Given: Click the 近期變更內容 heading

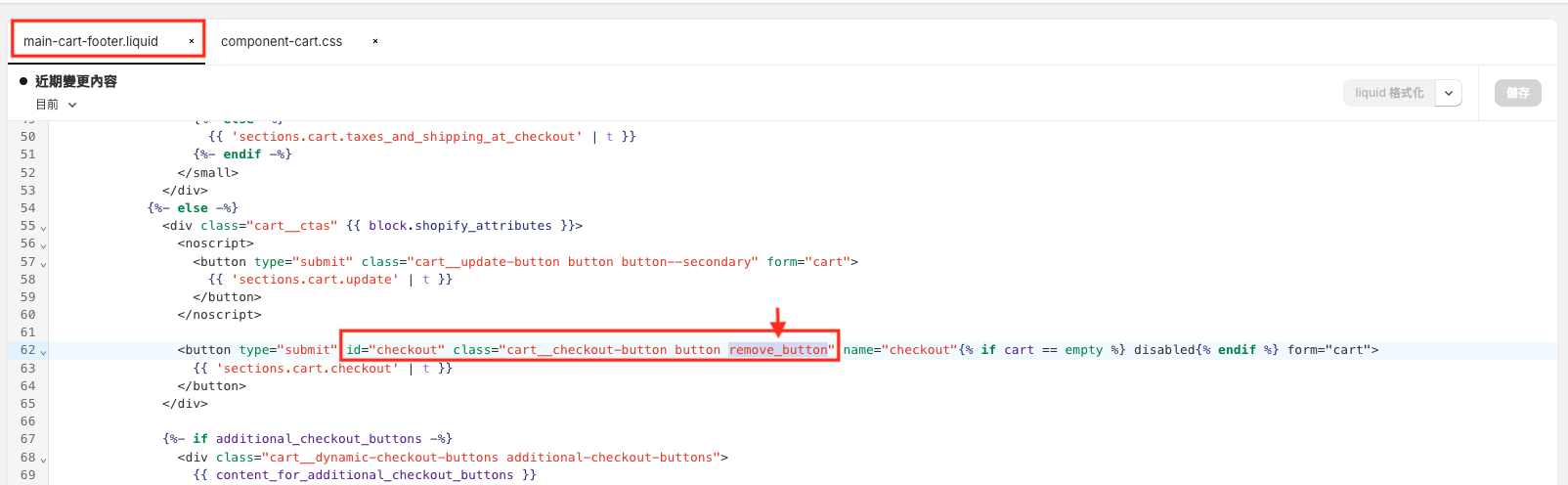Looking at the screenshot, I should click(76, 81).
